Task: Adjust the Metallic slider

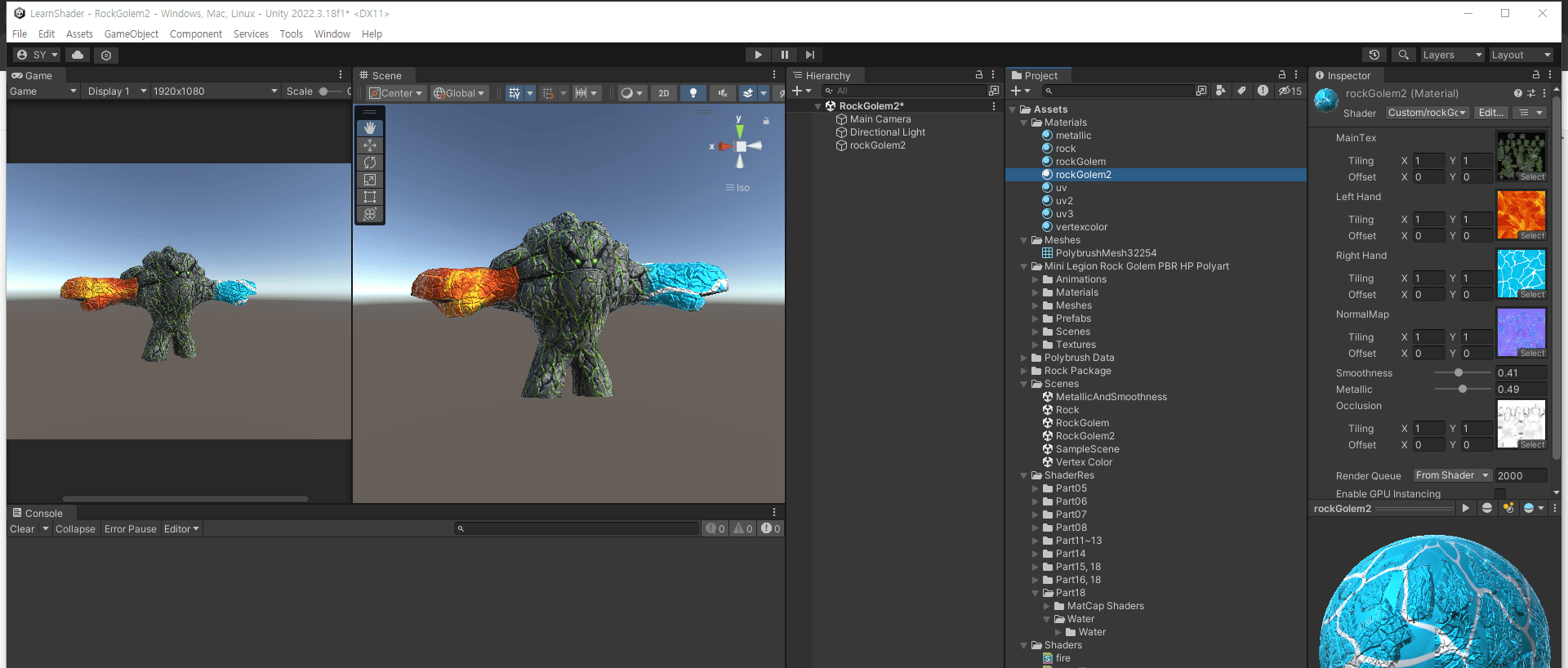Action: (1463, 390)
